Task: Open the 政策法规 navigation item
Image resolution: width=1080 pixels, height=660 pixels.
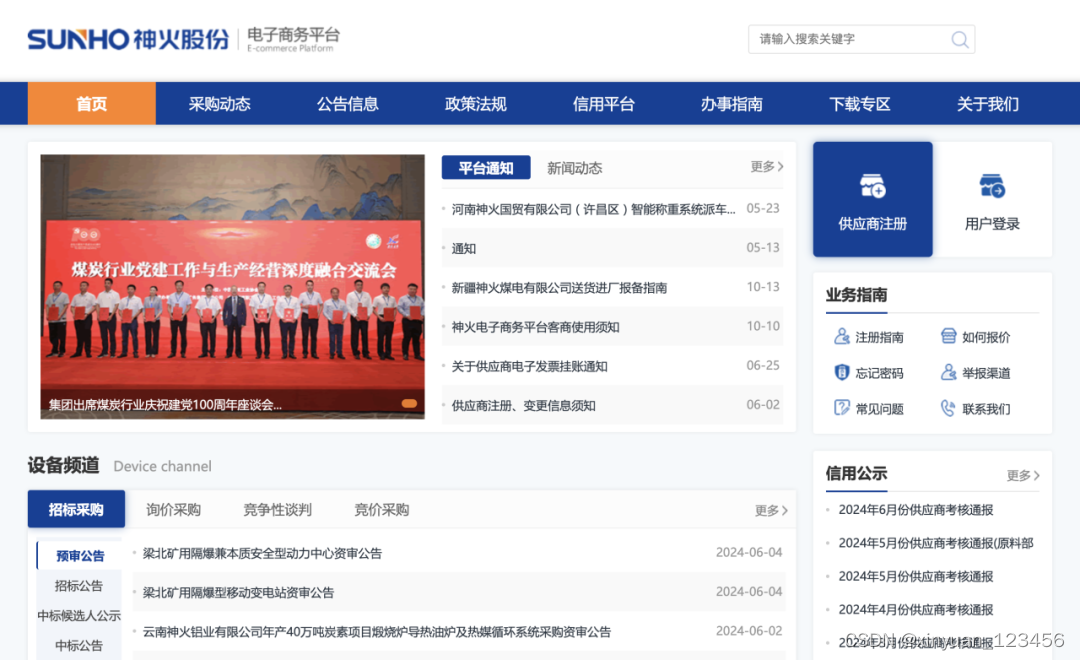Action: 476,103
